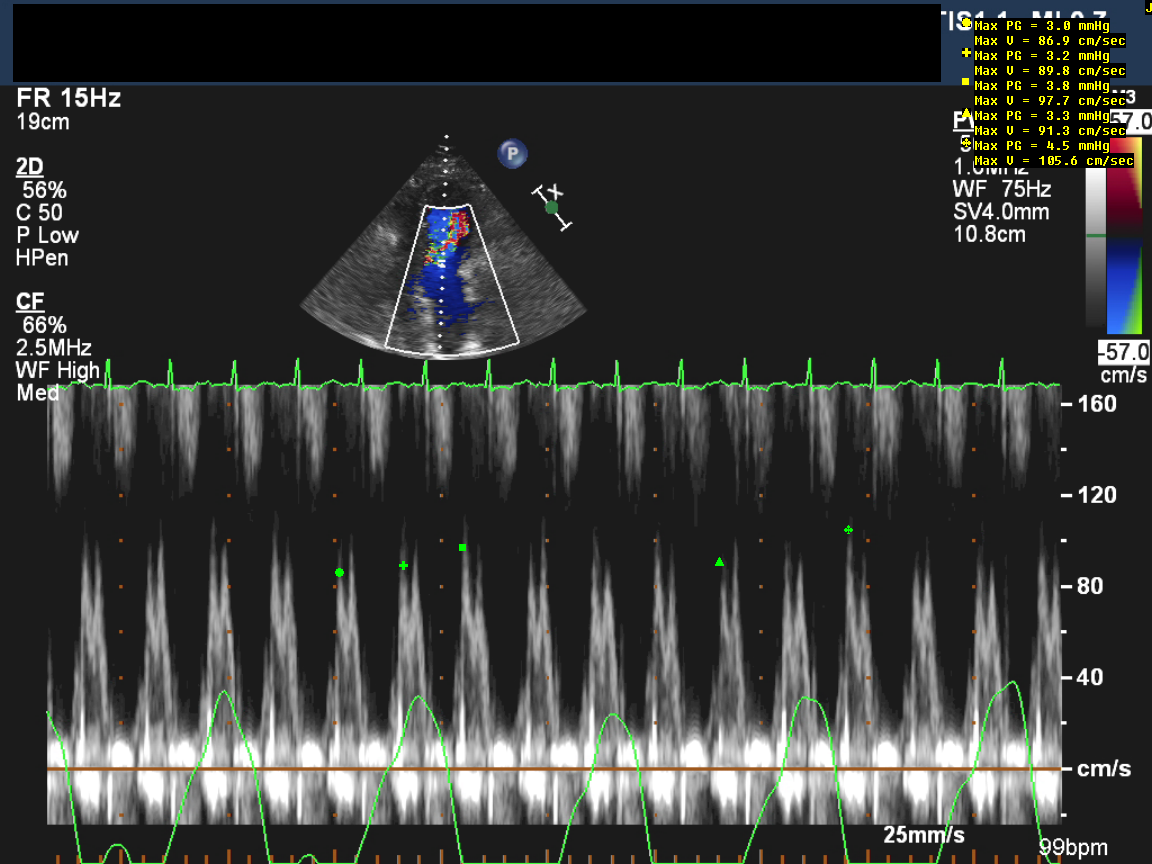Click the grayscale bar's green baseline marker

(1097, 236)
